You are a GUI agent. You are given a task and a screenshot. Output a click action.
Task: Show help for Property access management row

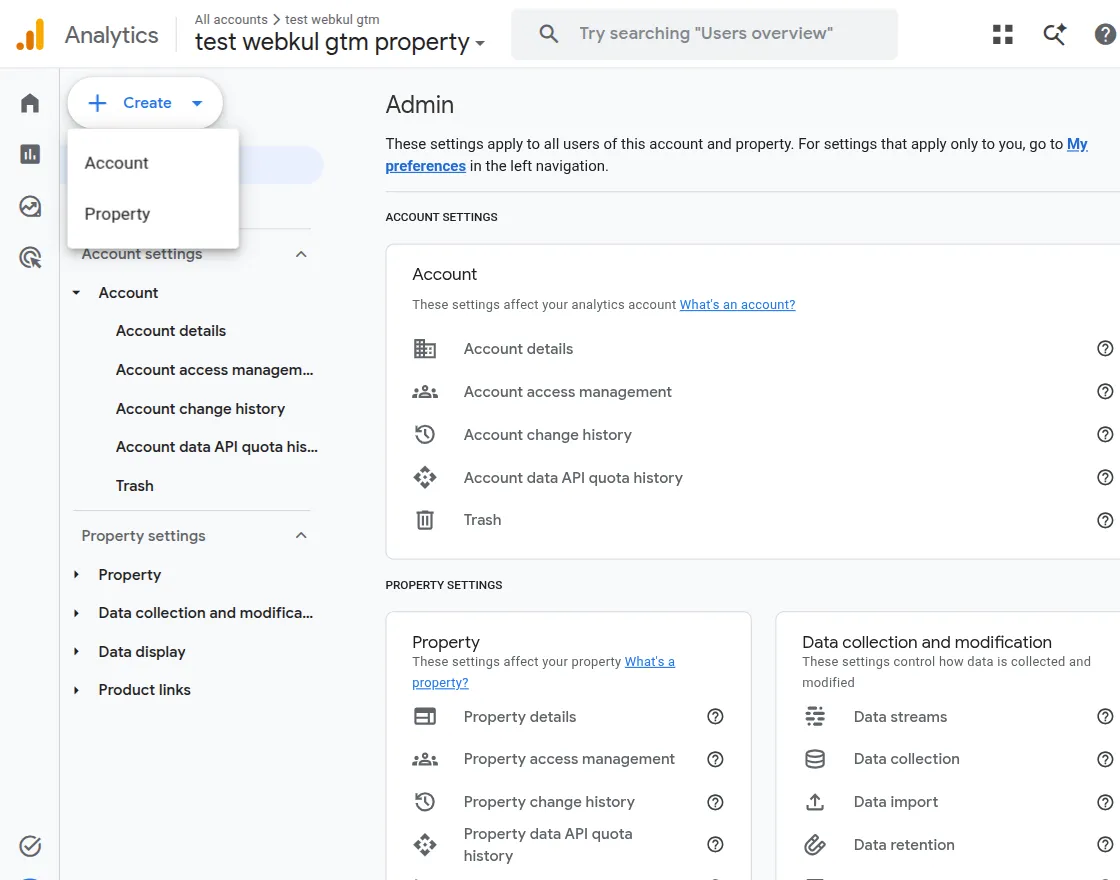click(715, 759)
